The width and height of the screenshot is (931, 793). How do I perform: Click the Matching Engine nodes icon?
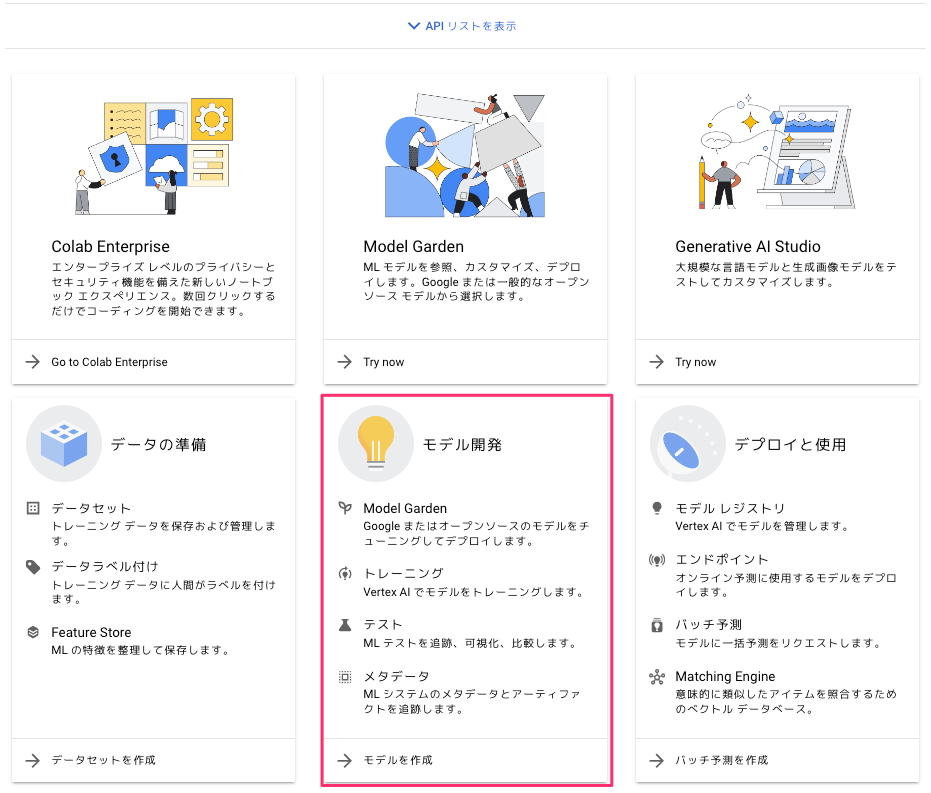[657, 677]
